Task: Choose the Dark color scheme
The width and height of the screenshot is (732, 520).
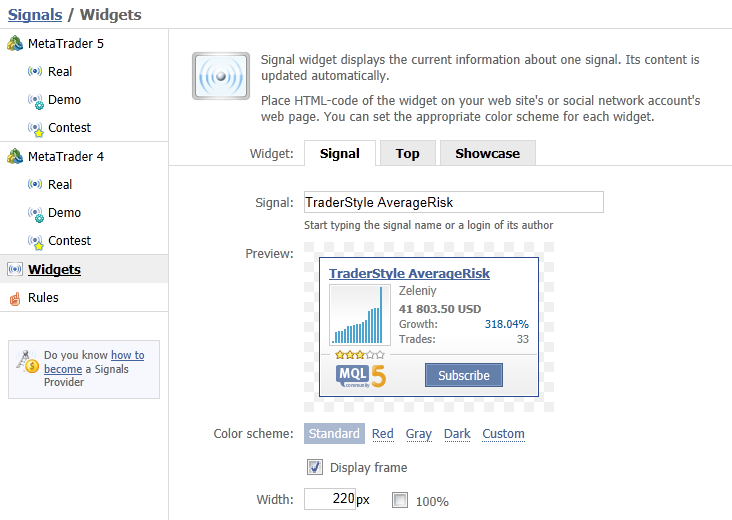Action: click(x=457, y=433)
